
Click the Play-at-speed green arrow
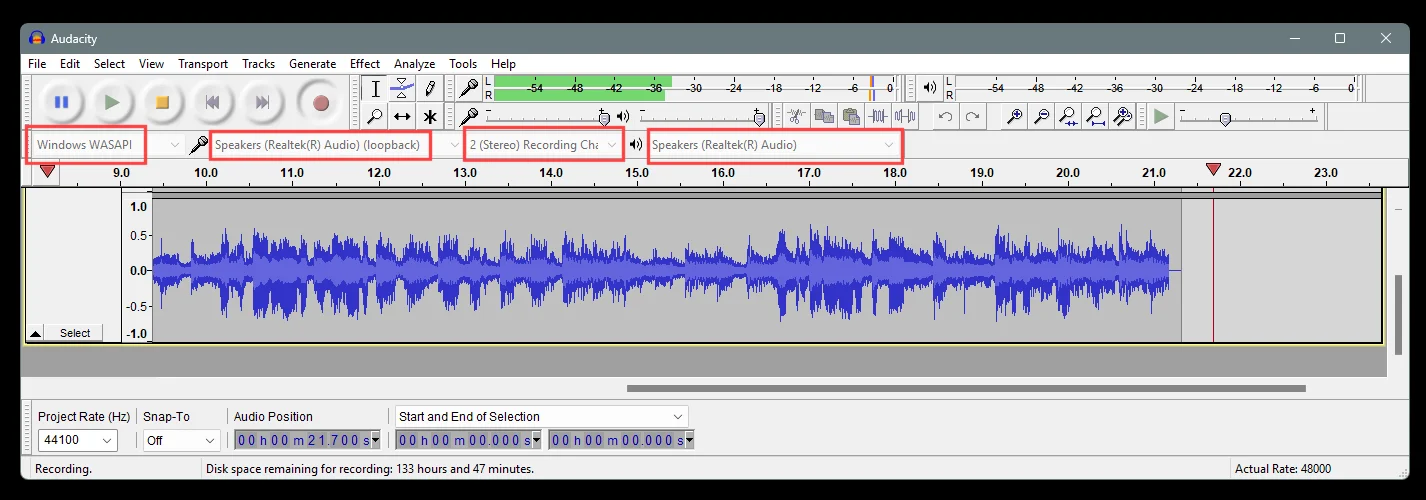pos(1160,117)
